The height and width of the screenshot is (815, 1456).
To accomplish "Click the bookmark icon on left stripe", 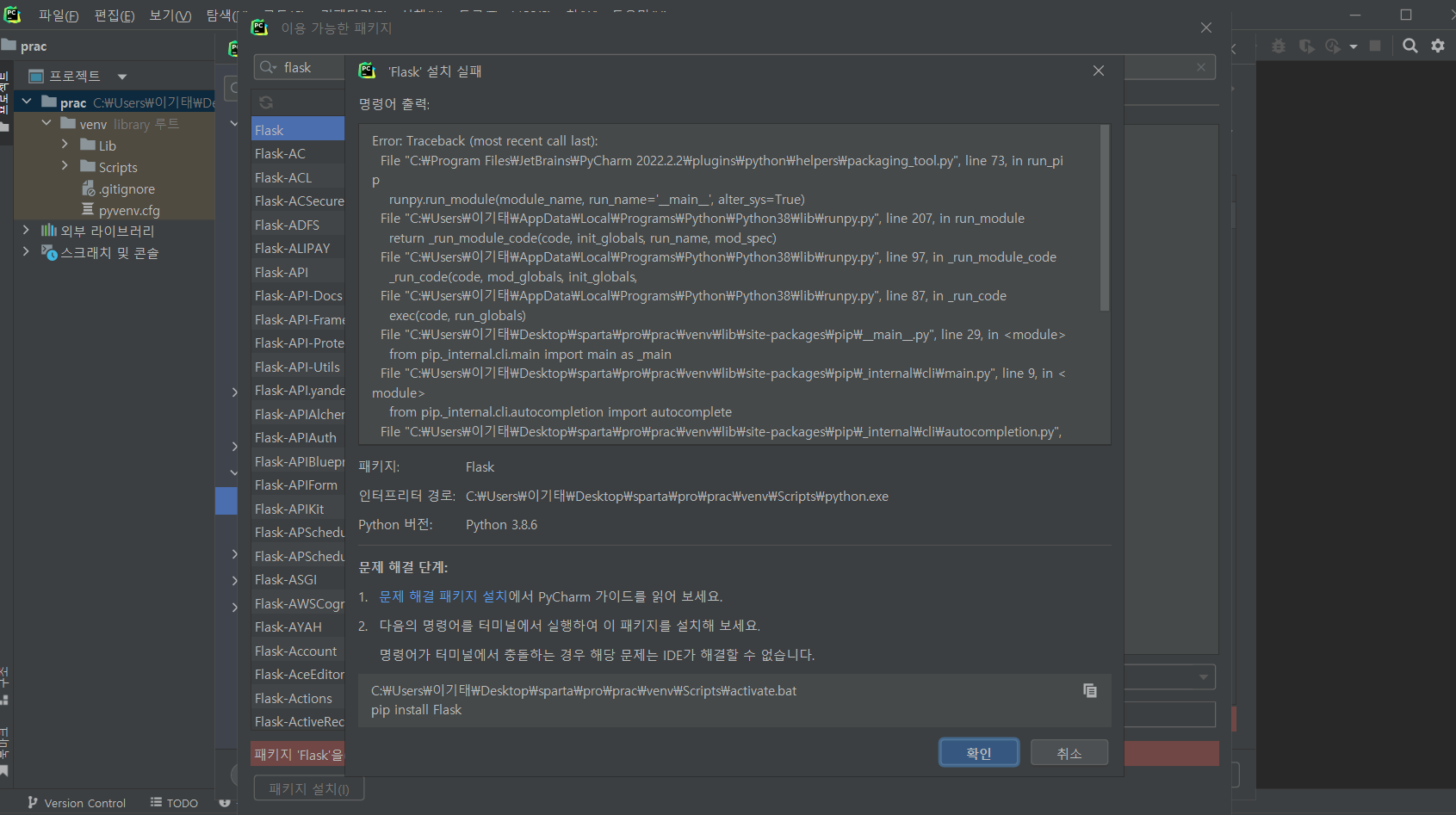I will pos(4,771).
